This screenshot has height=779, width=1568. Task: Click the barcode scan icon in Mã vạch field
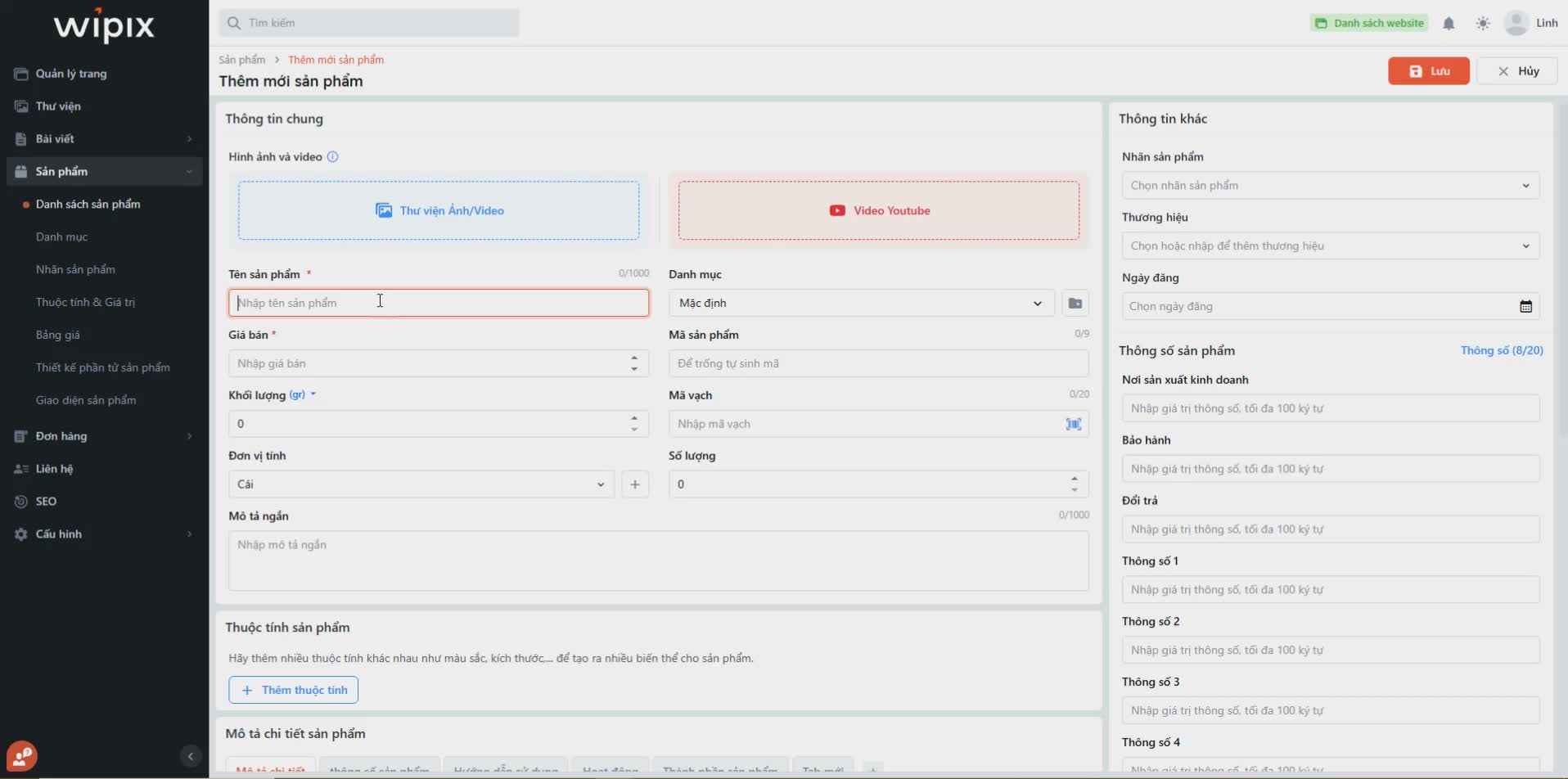[1074, 424]
